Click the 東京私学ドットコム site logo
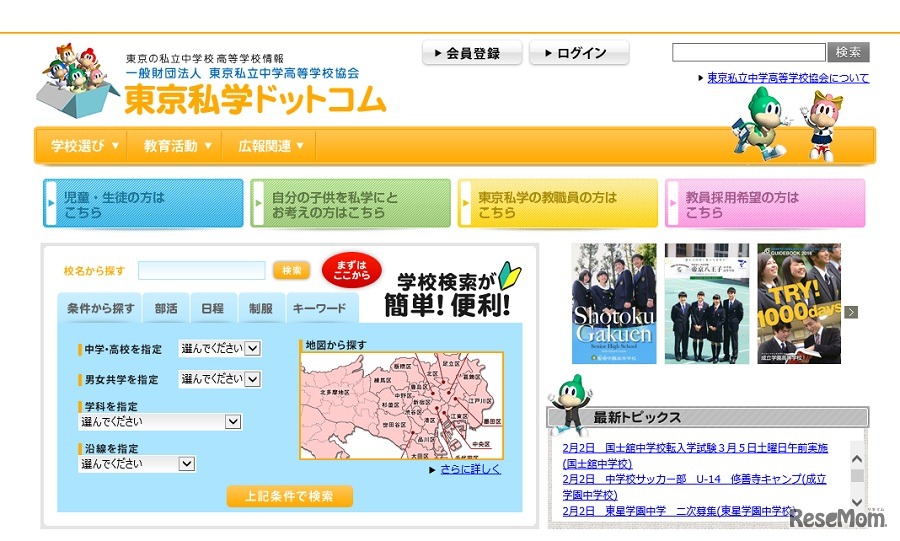The width and height of the screenshot is (900, 541). tap(255, 100)
